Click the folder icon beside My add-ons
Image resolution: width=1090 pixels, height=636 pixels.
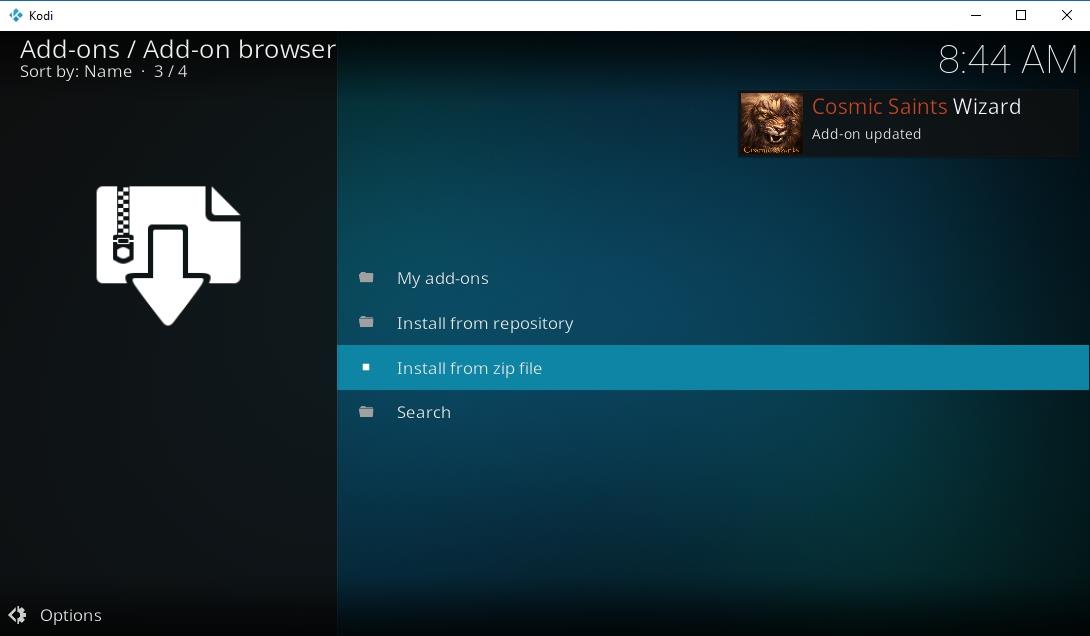coord(366,277)
